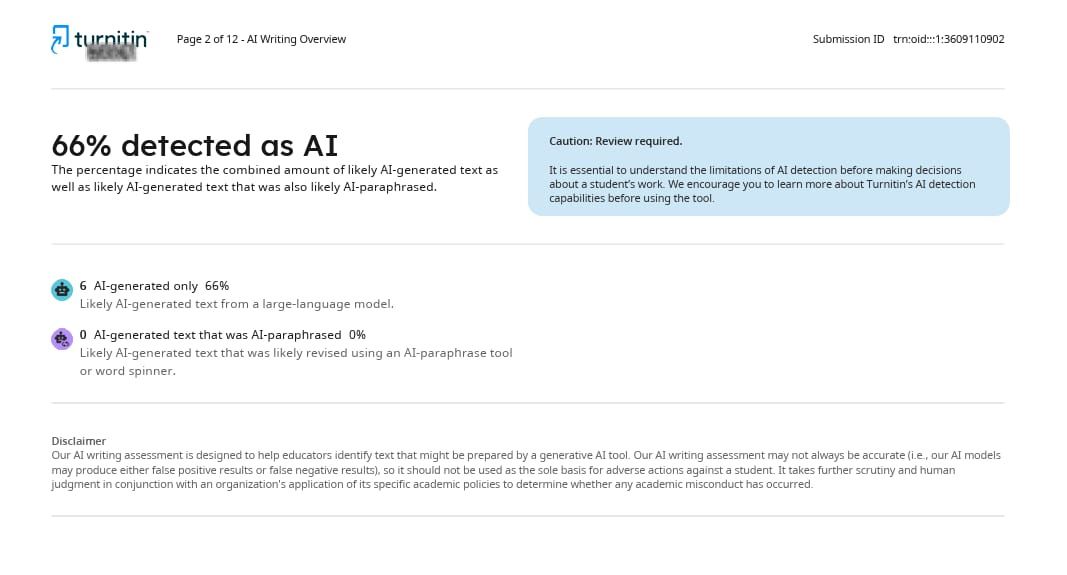Click the Turnitin logo icon

[60, 39]
